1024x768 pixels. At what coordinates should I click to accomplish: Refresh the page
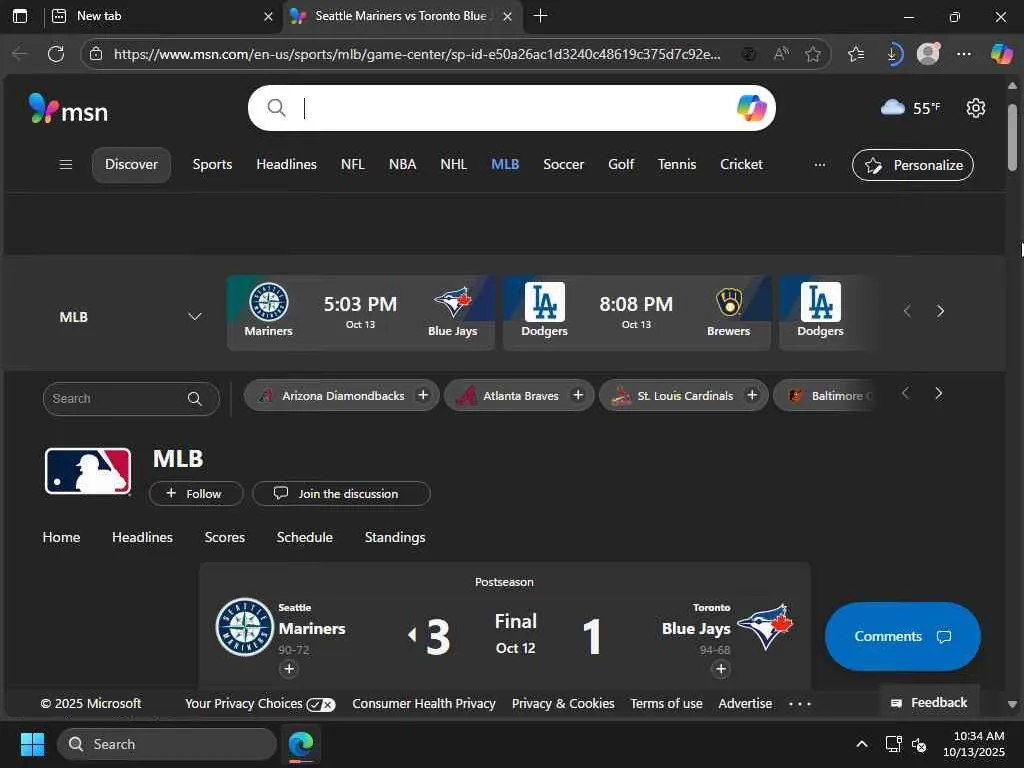click(x=56, y=54)
